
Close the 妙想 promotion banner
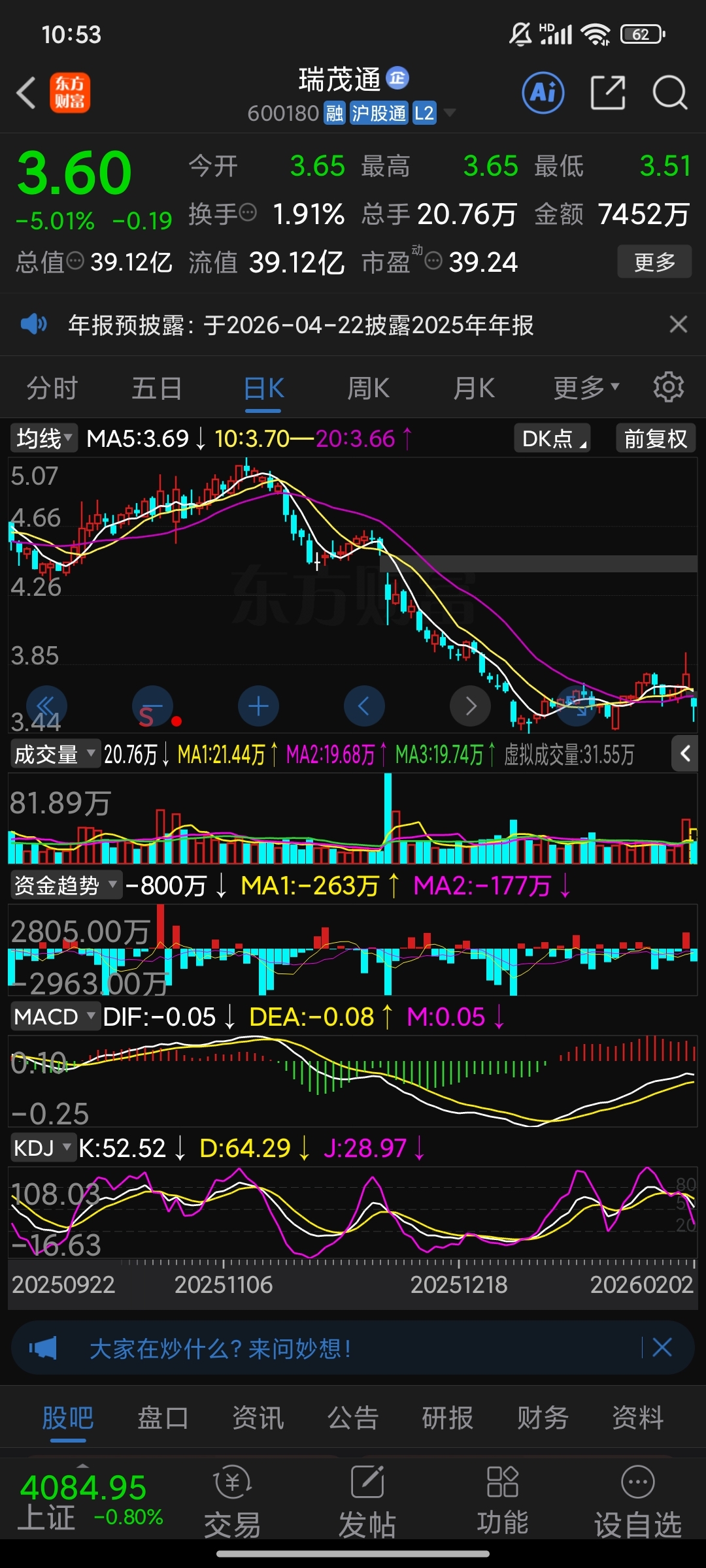(x=662, y=1347)
